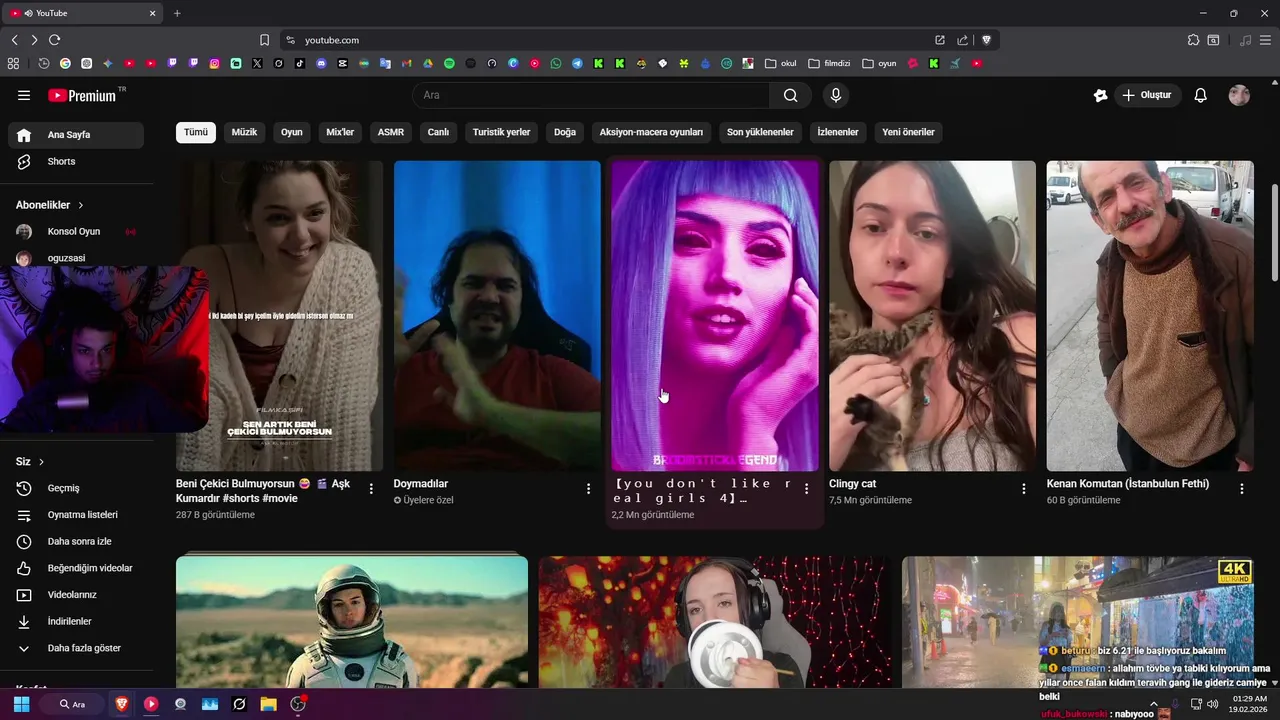
Task: Open the browser extensions puzzle icon
Action: click(x=1193, y=40)
